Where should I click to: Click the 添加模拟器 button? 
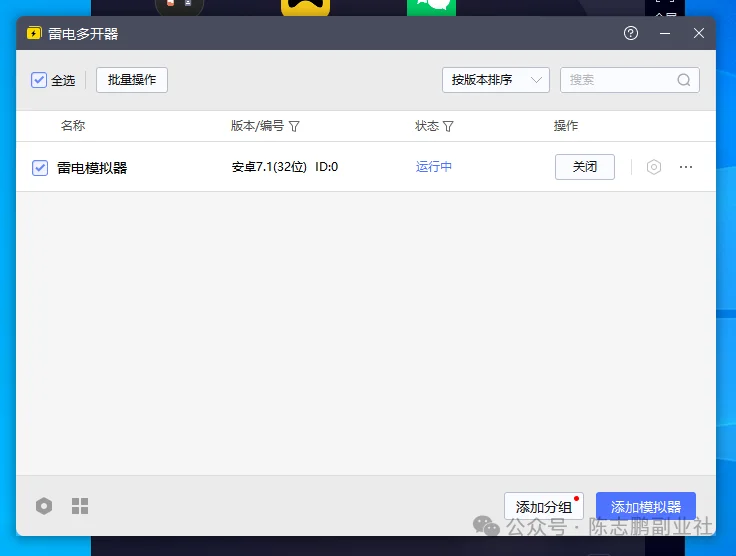click(646, 506)
